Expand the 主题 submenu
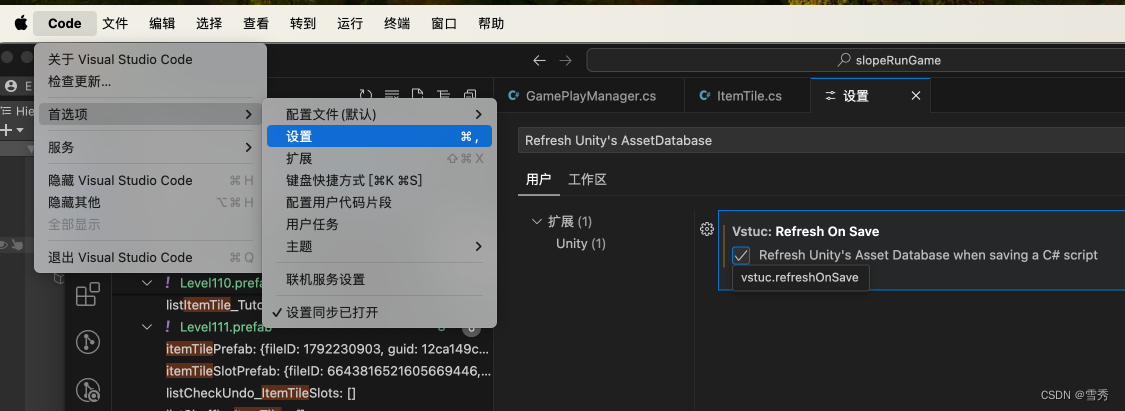This screenshot has width=1125, height=411. point(380,246)
